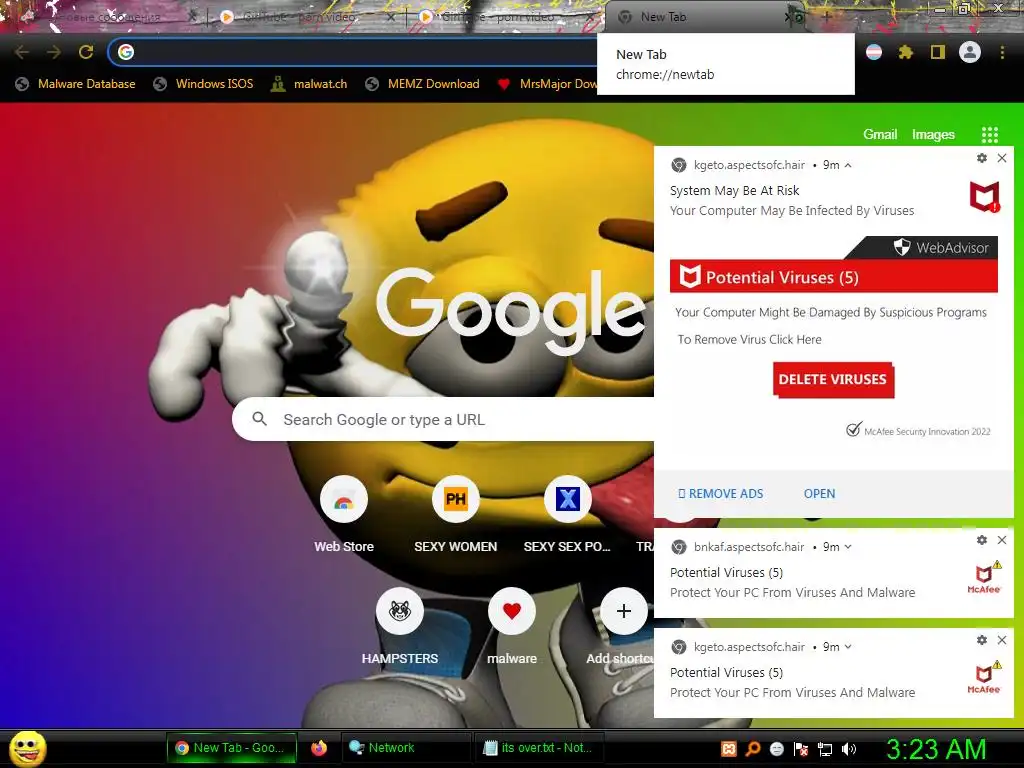Image resolution: width=1024 pixels, height=768 pixels.
Task: Click the magnifier tray icon
Action: [753, 749]
